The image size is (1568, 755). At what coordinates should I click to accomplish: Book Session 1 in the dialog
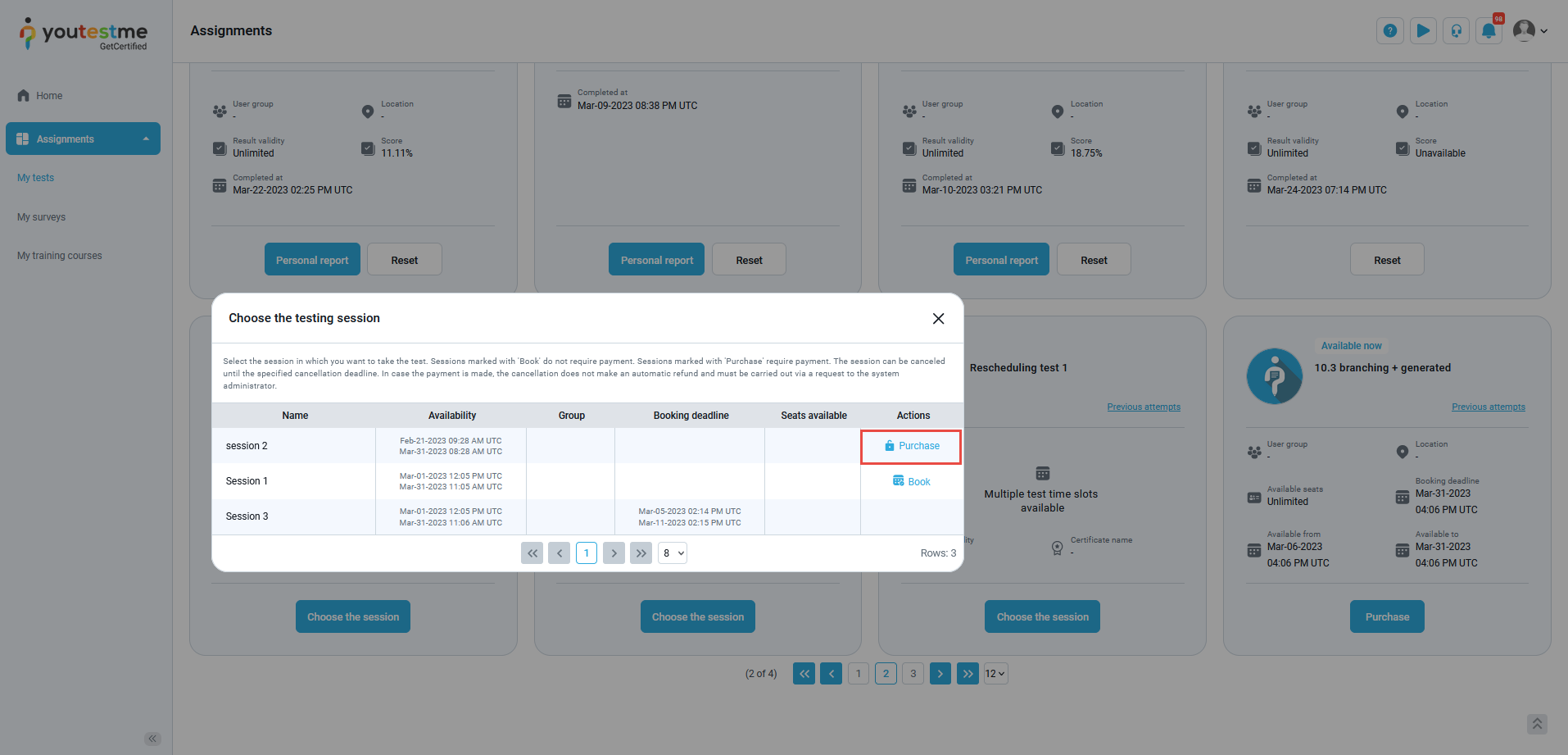pos(911,481)
